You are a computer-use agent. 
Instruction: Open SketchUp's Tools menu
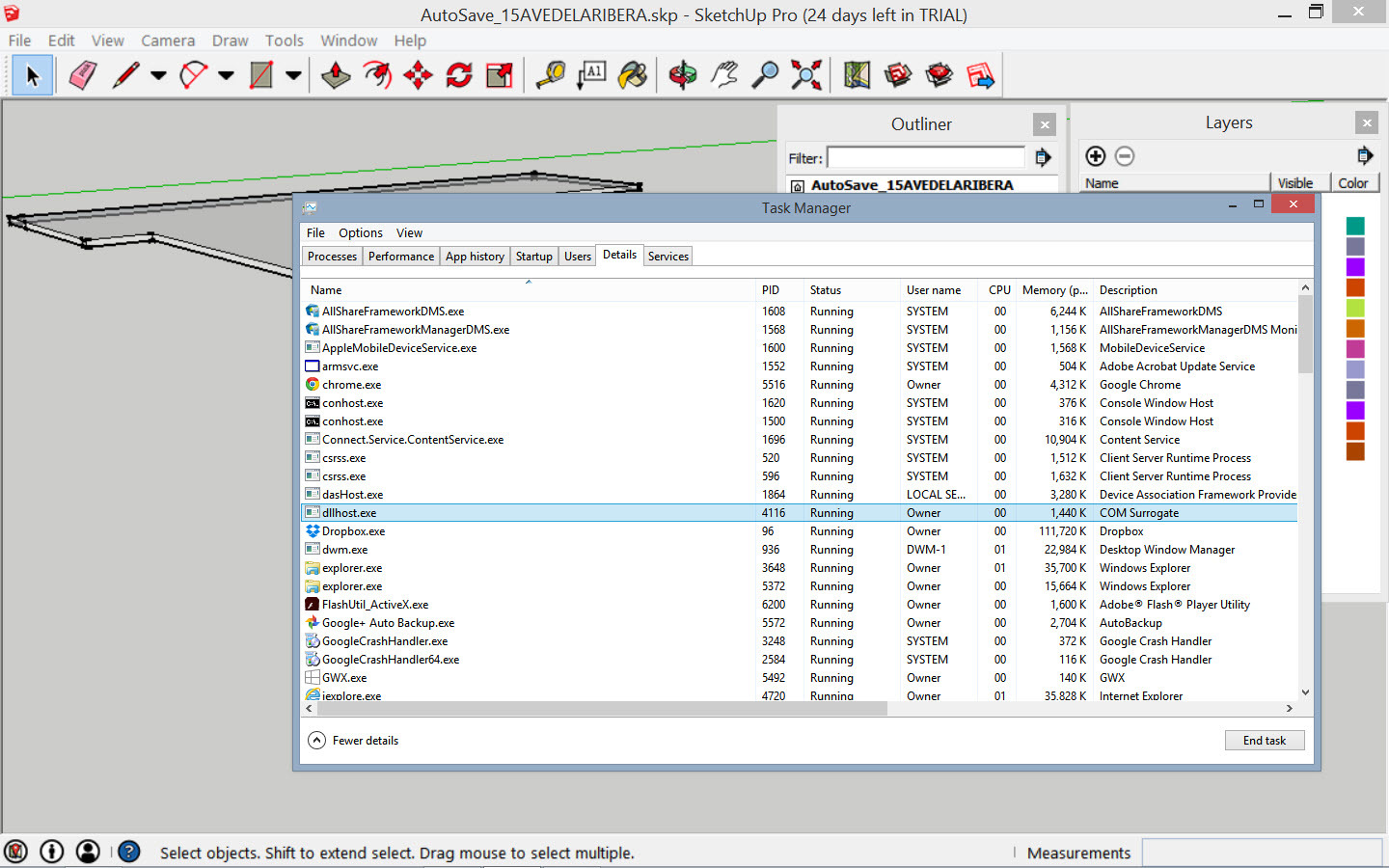click(x=285, y=41)
